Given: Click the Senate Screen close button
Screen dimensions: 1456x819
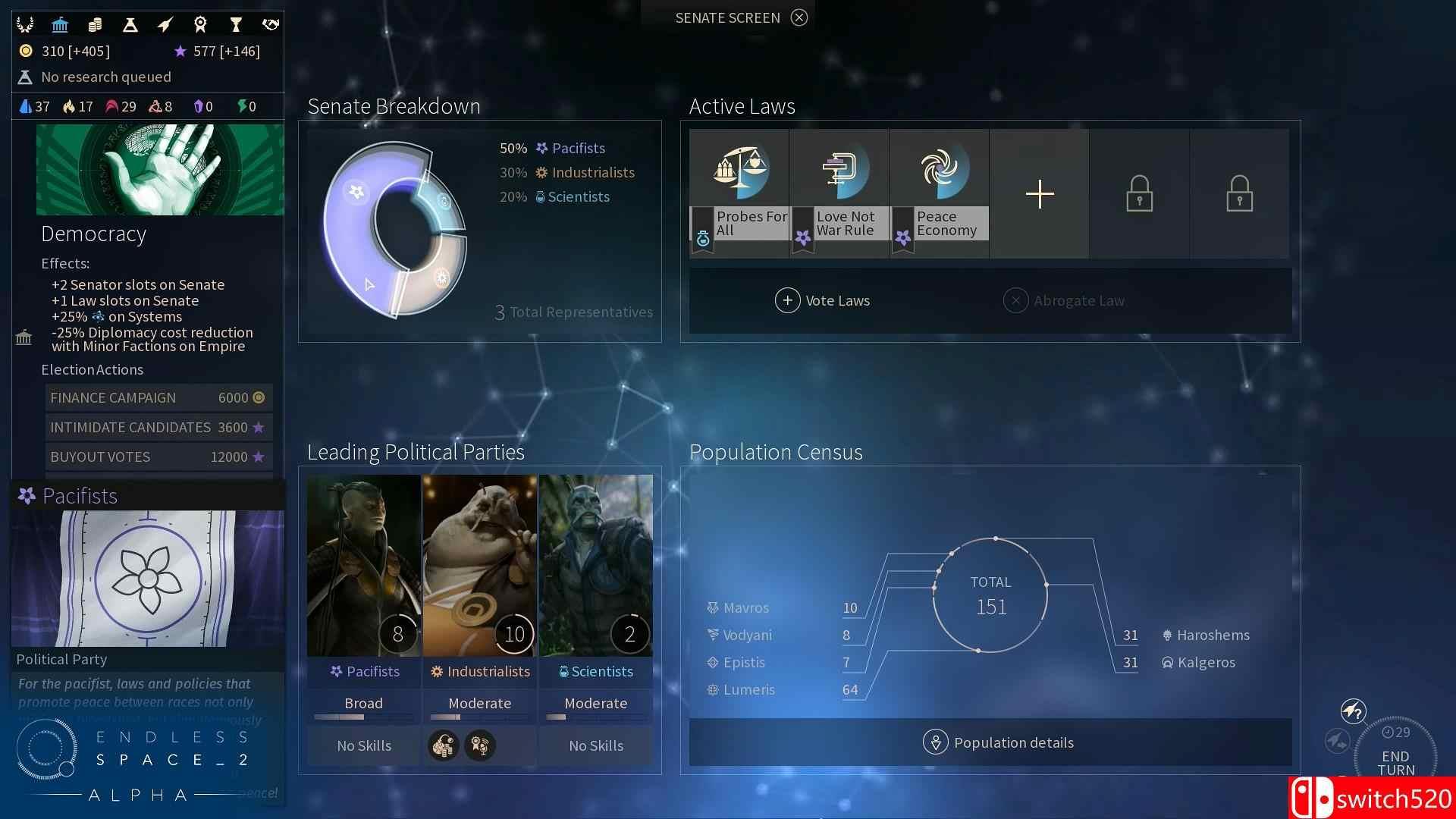Looking at the screenshot, I should pos(800,17).
